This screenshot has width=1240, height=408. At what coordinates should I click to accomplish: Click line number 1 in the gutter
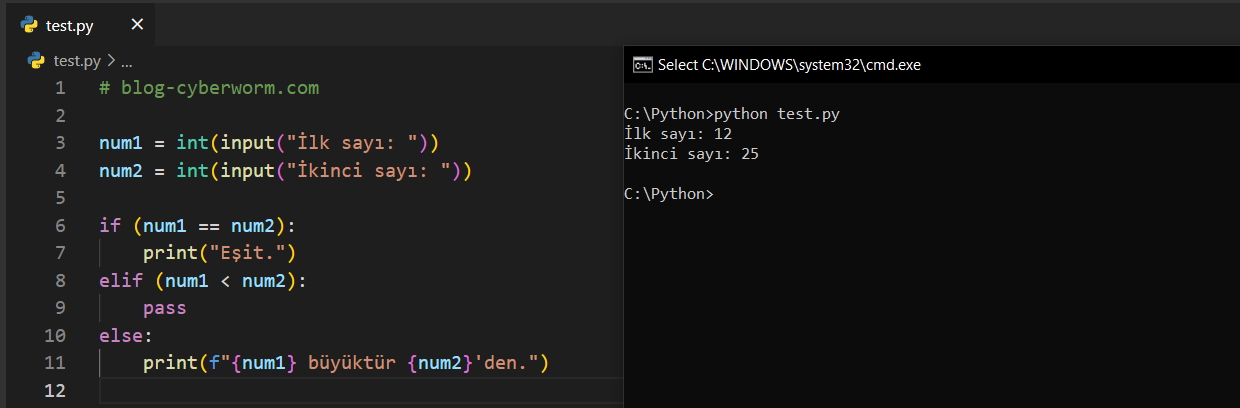[60, 88]
